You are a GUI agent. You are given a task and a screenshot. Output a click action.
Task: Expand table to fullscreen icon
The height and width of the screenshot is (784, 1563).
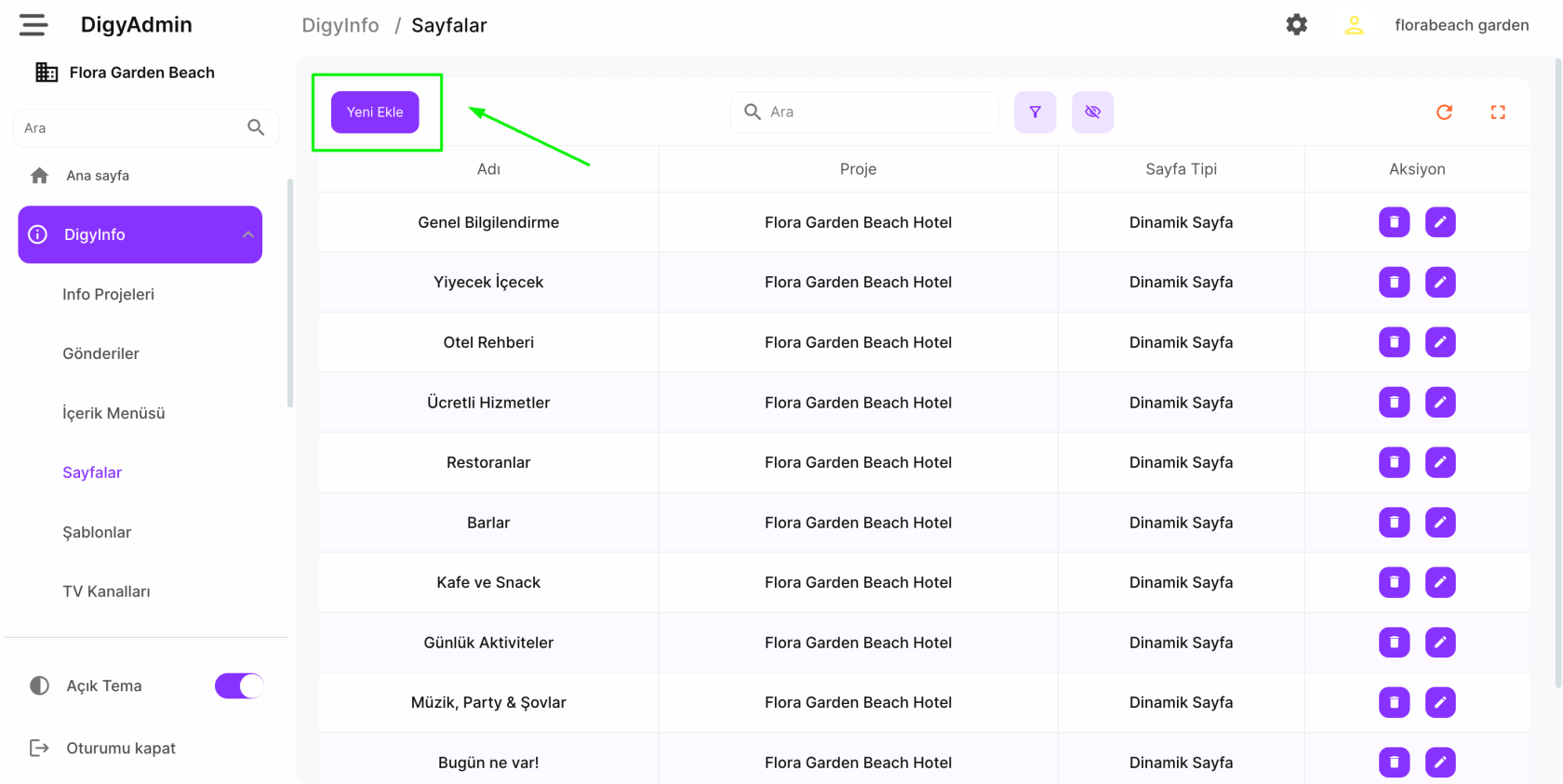(x=1498, y=112)
